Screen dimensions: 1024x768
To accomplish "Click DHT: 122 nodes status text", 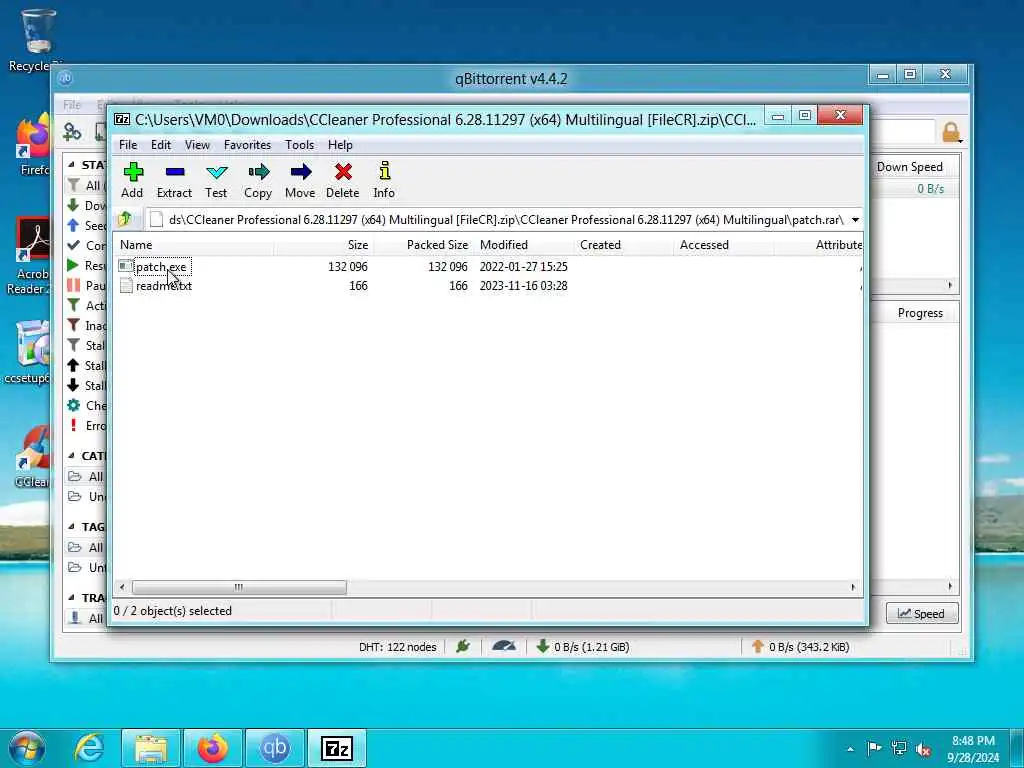I will point(397,647).
